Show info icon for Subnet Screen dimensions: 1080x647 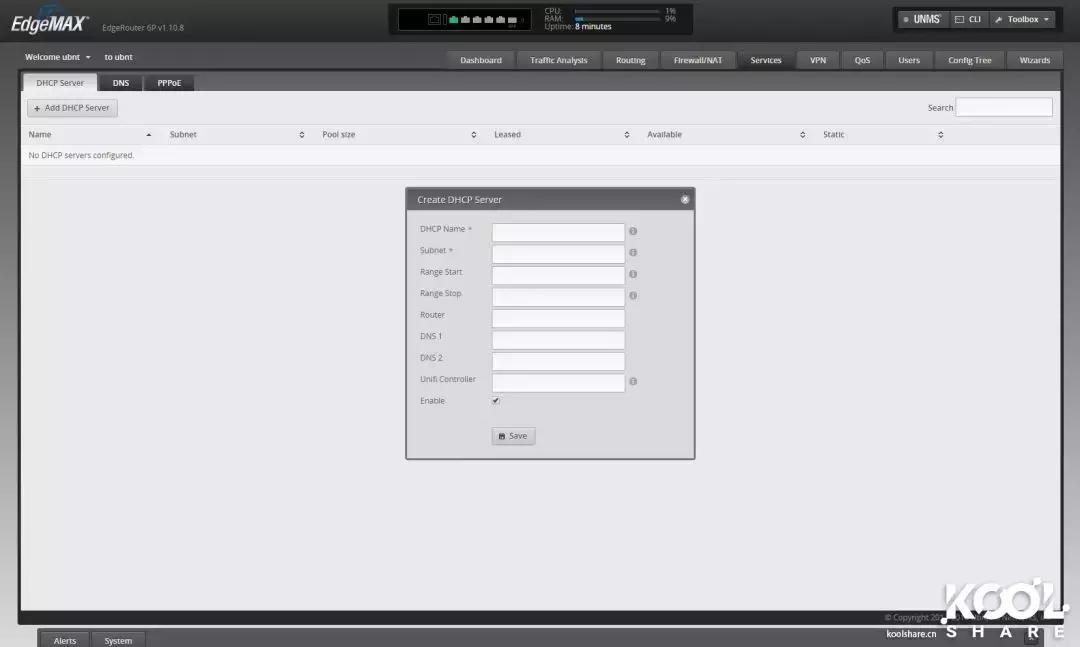click(633, 253)
